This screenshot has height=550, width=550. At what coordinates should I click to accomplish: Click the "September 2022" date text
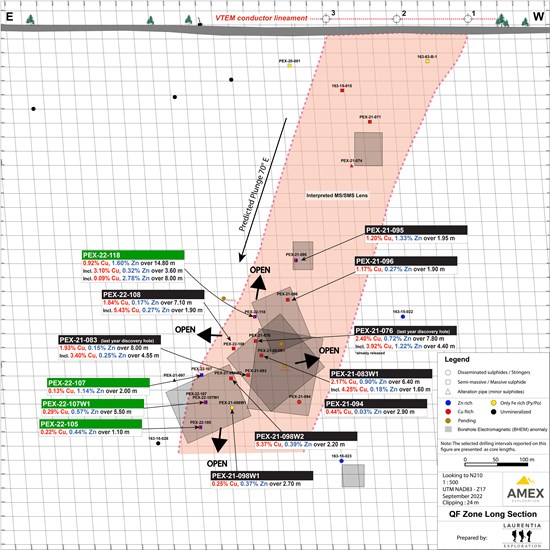pos(462,496)
